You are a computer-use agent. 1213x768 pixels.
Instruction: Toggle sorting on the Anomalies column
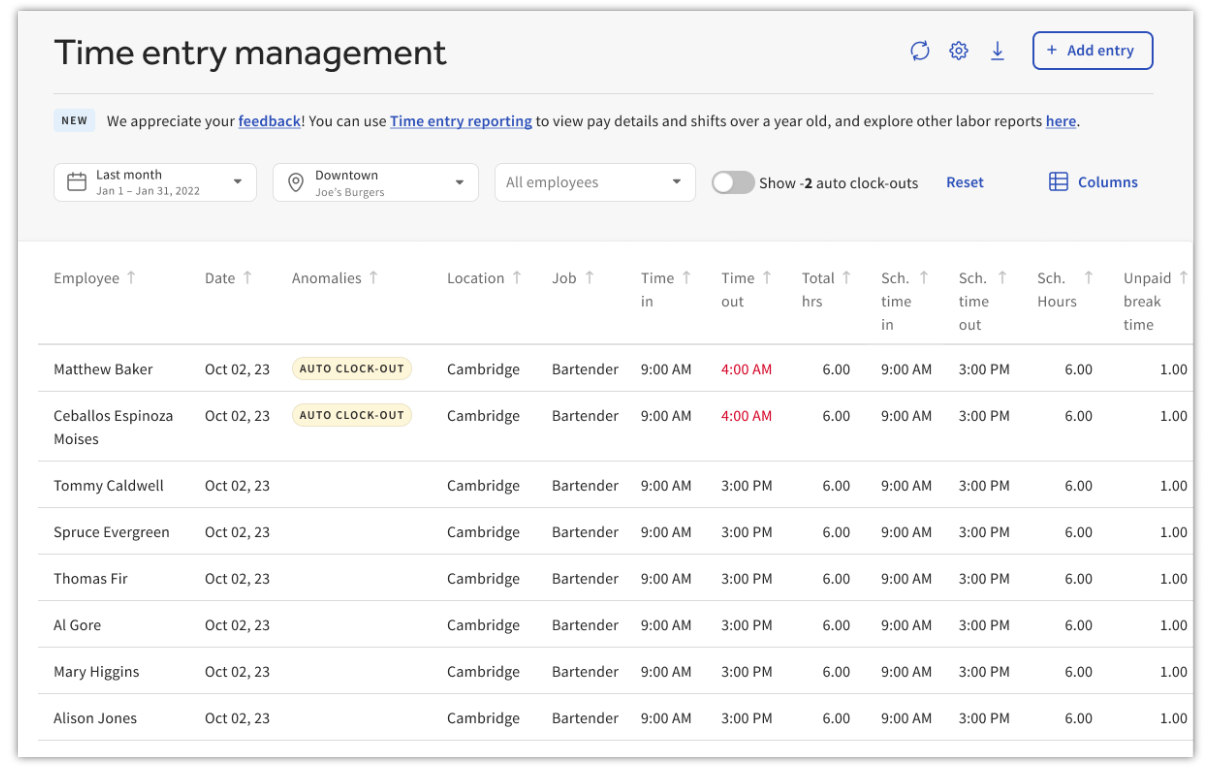click(373, 277)
